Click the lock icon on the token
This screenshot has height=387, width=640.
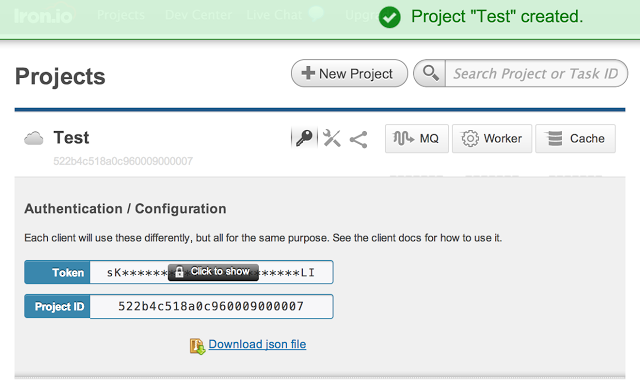point(179,272)
